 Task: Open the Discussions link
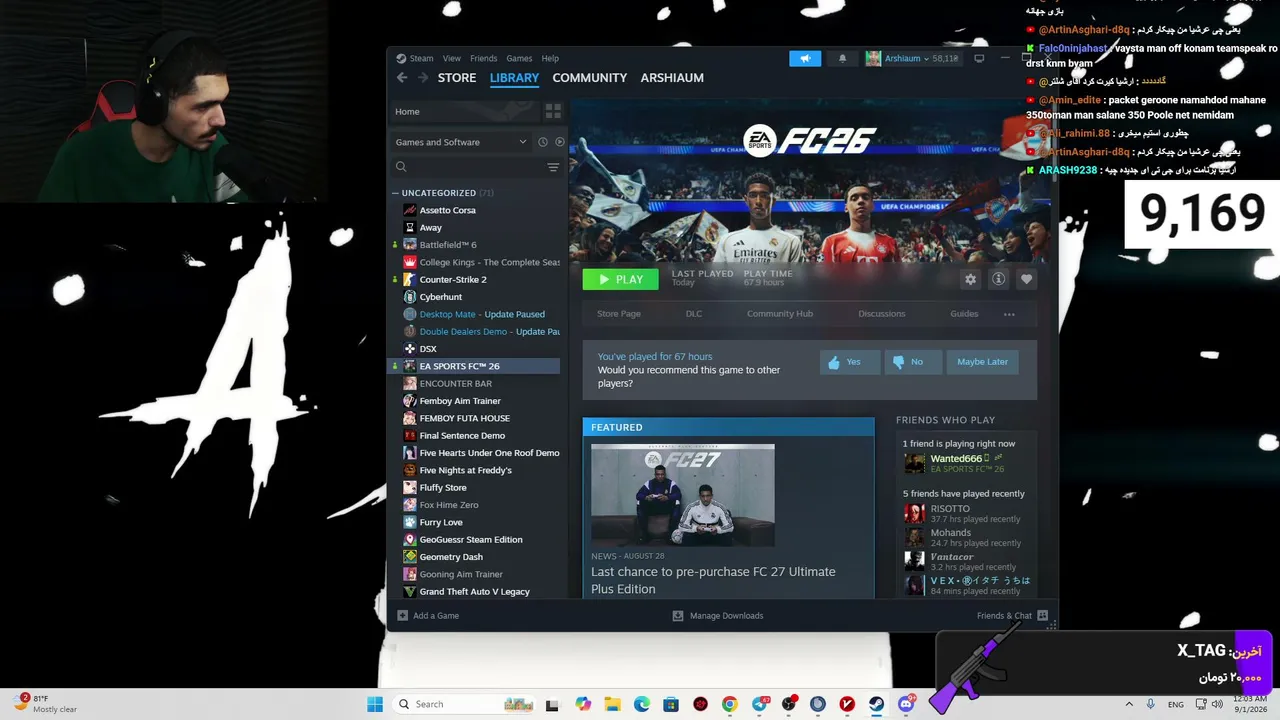882,314
